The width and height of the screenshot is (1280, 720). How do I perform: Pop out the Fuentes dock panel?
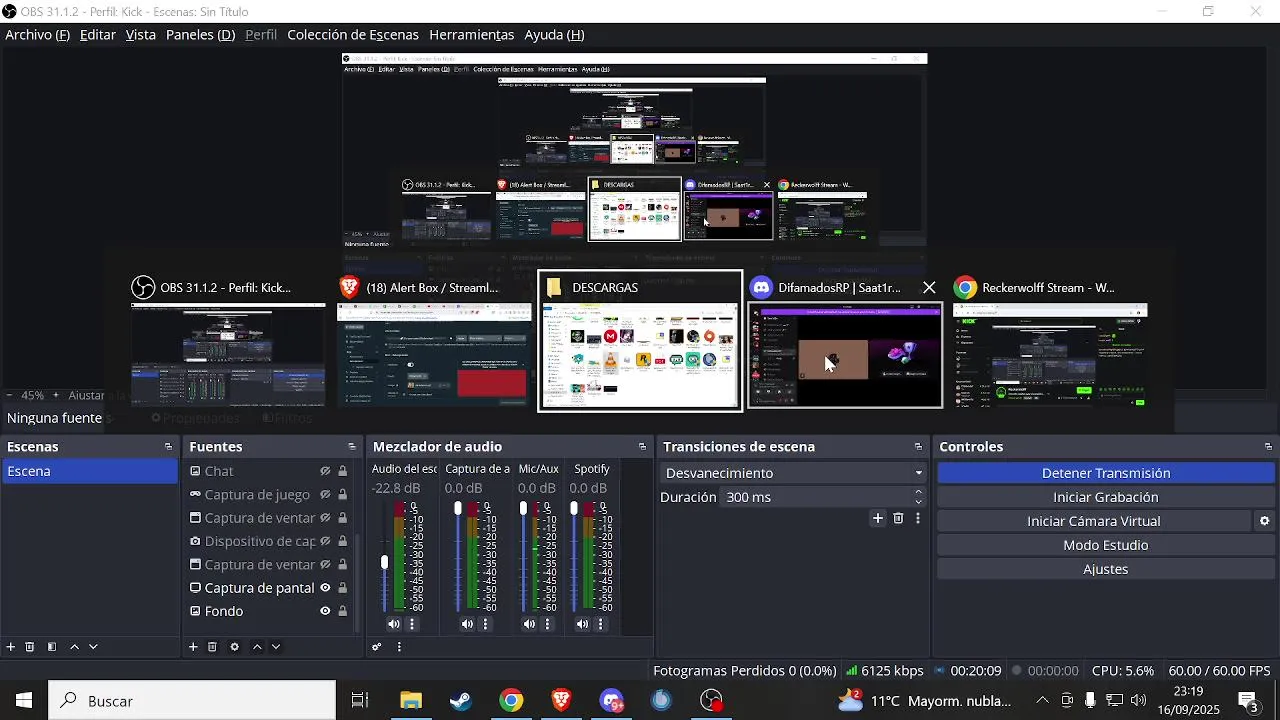pyautogui.click(x=352, y=447)
